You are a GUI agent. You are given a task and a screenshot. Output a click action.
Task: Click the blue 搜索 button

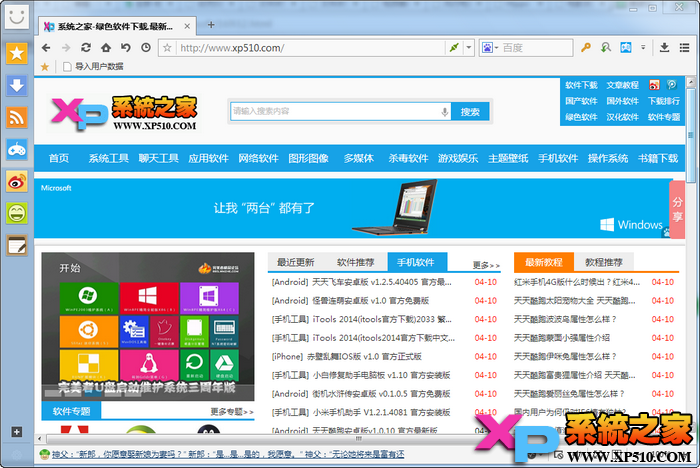click(470, 112)
